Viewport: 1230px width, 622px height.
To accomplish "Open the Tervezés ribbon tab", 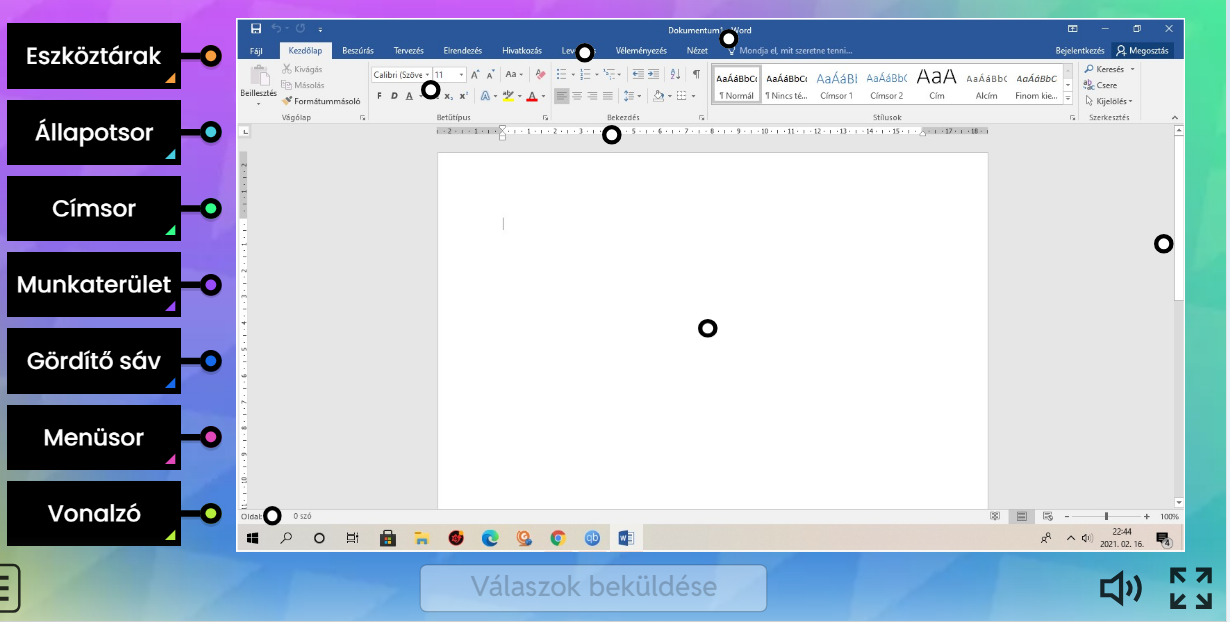I will (408, 50).
